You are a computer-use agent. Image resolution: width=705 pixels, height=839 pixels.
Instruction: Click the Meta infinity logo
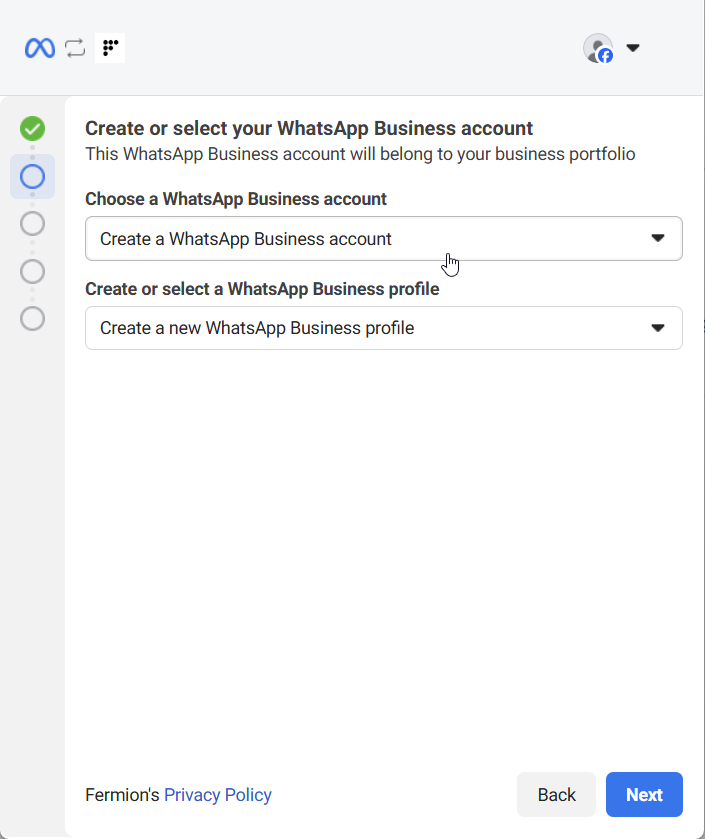point(40,48)
